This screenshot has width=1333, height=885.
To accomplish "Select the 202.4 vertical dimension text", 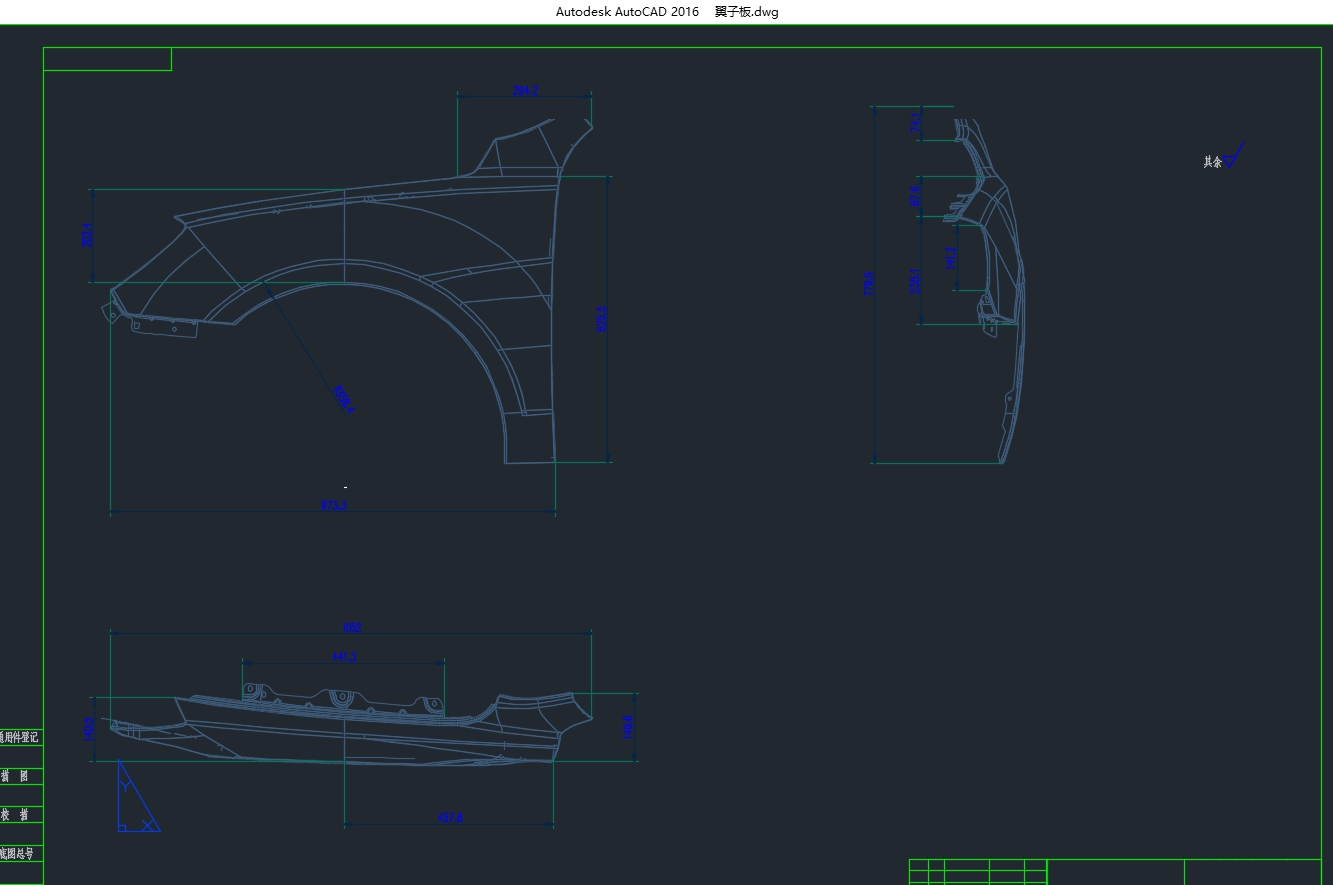I will coord(87,235).
